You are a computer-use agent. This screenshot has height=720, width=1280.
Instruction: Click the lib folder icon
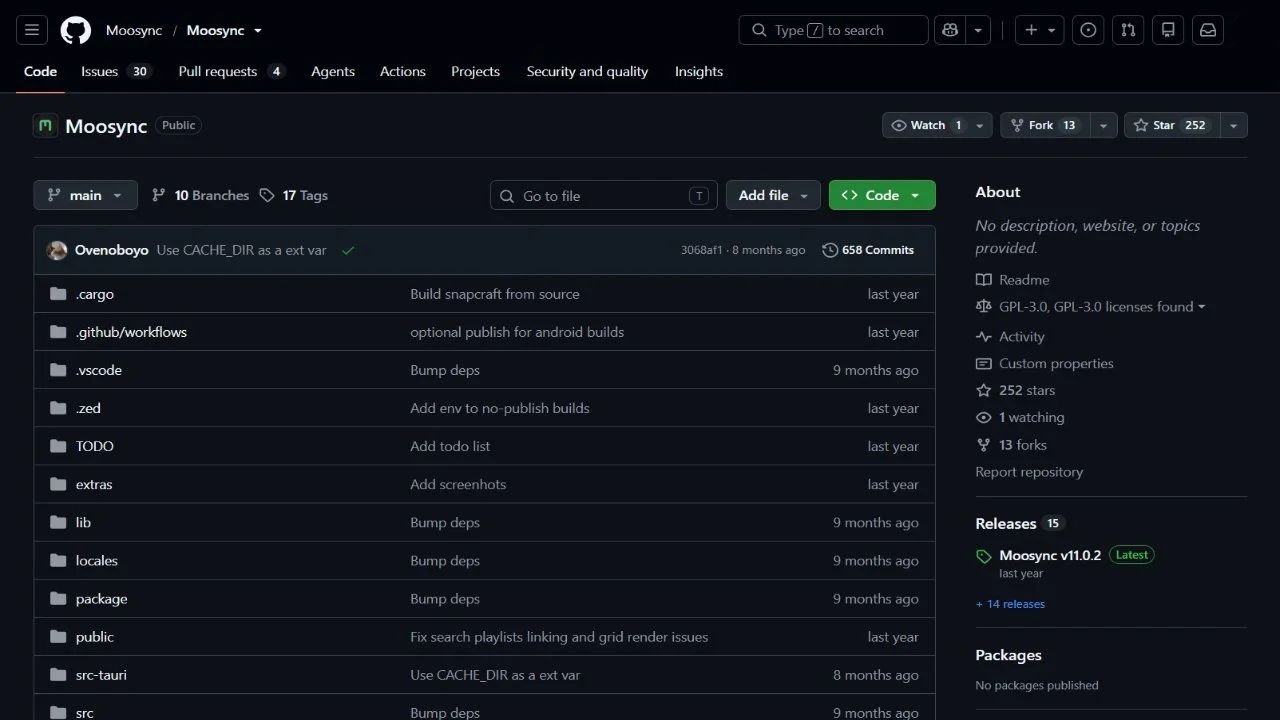tap(58, 522)
